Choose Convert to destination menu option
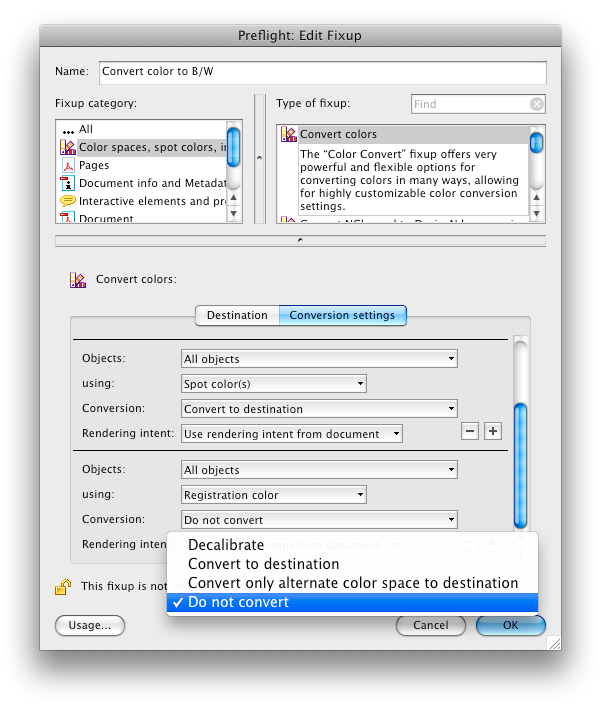This screenshot has width=601, height=705. (352, 564)
